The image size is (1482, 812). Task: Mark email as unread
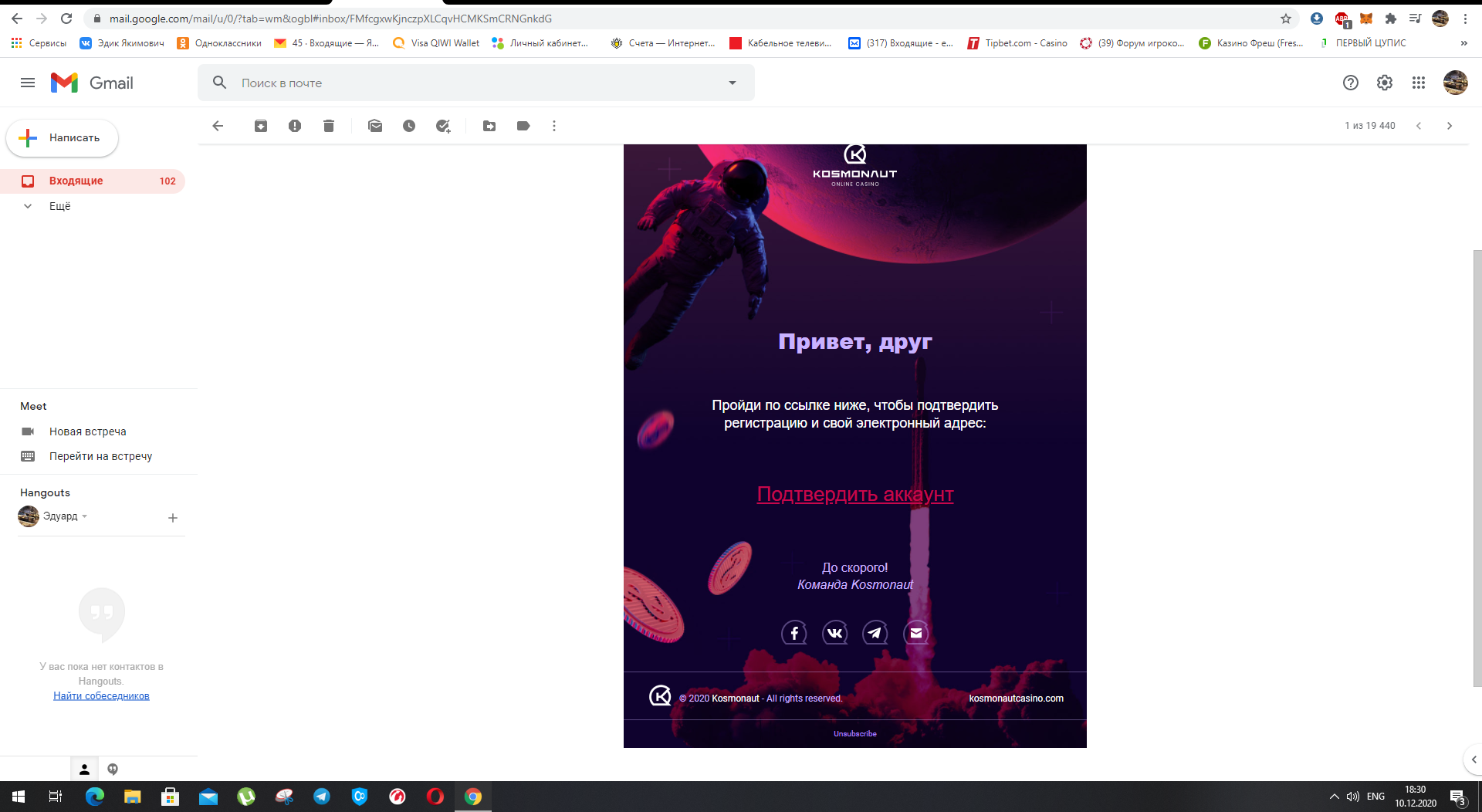click(x=375, y=126)
